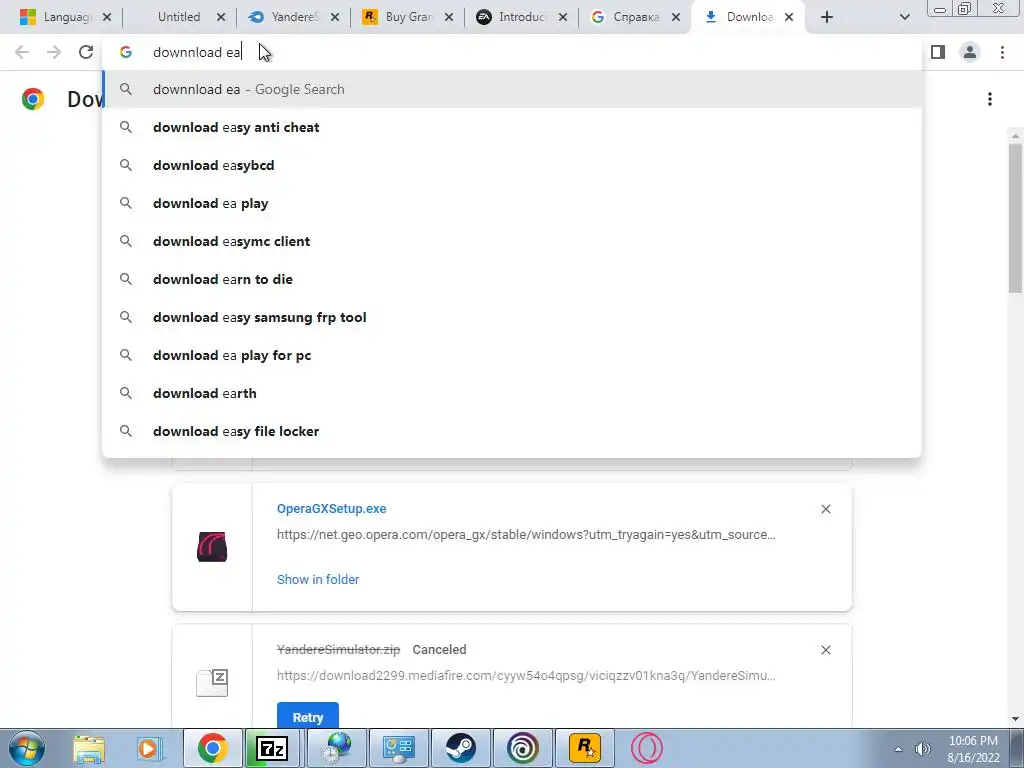Open the mediafire YandereSimulator source URL

pyautogui.click(x=526, y=676)
